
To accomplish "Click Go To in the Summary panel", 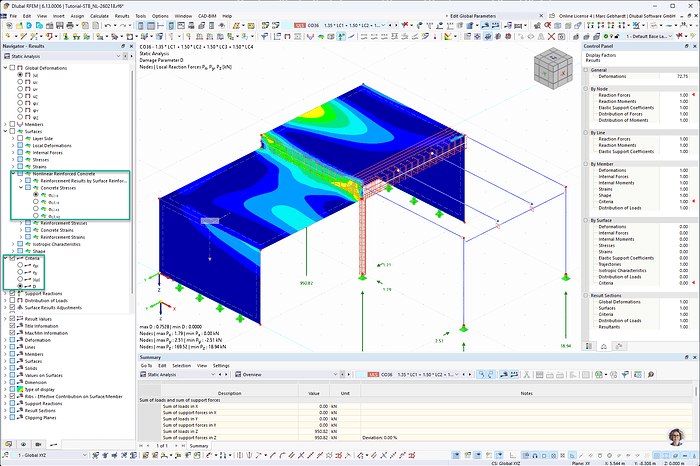I will 145,365.
